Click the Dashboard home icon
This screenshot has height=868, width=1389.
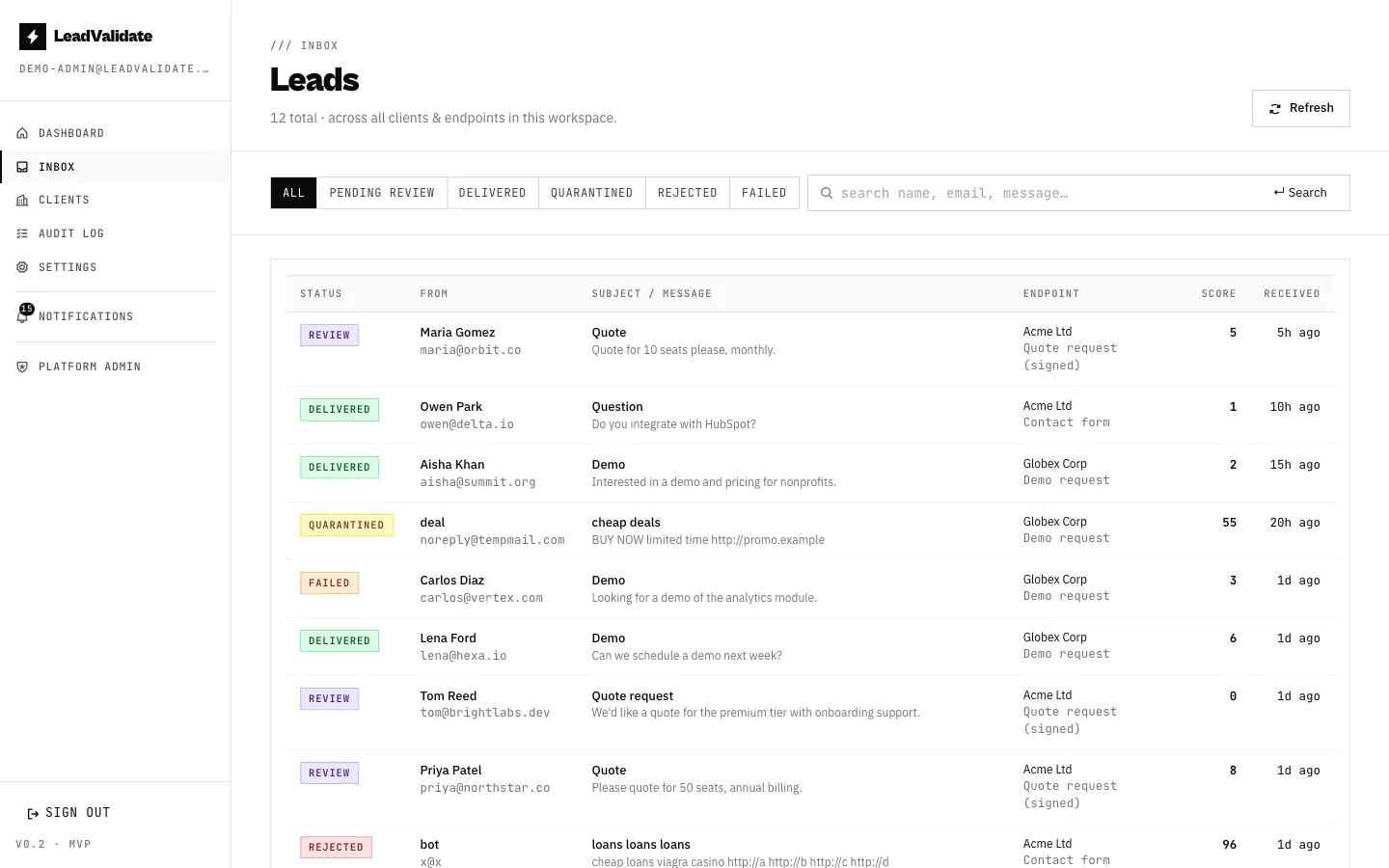tap(22, 133)
